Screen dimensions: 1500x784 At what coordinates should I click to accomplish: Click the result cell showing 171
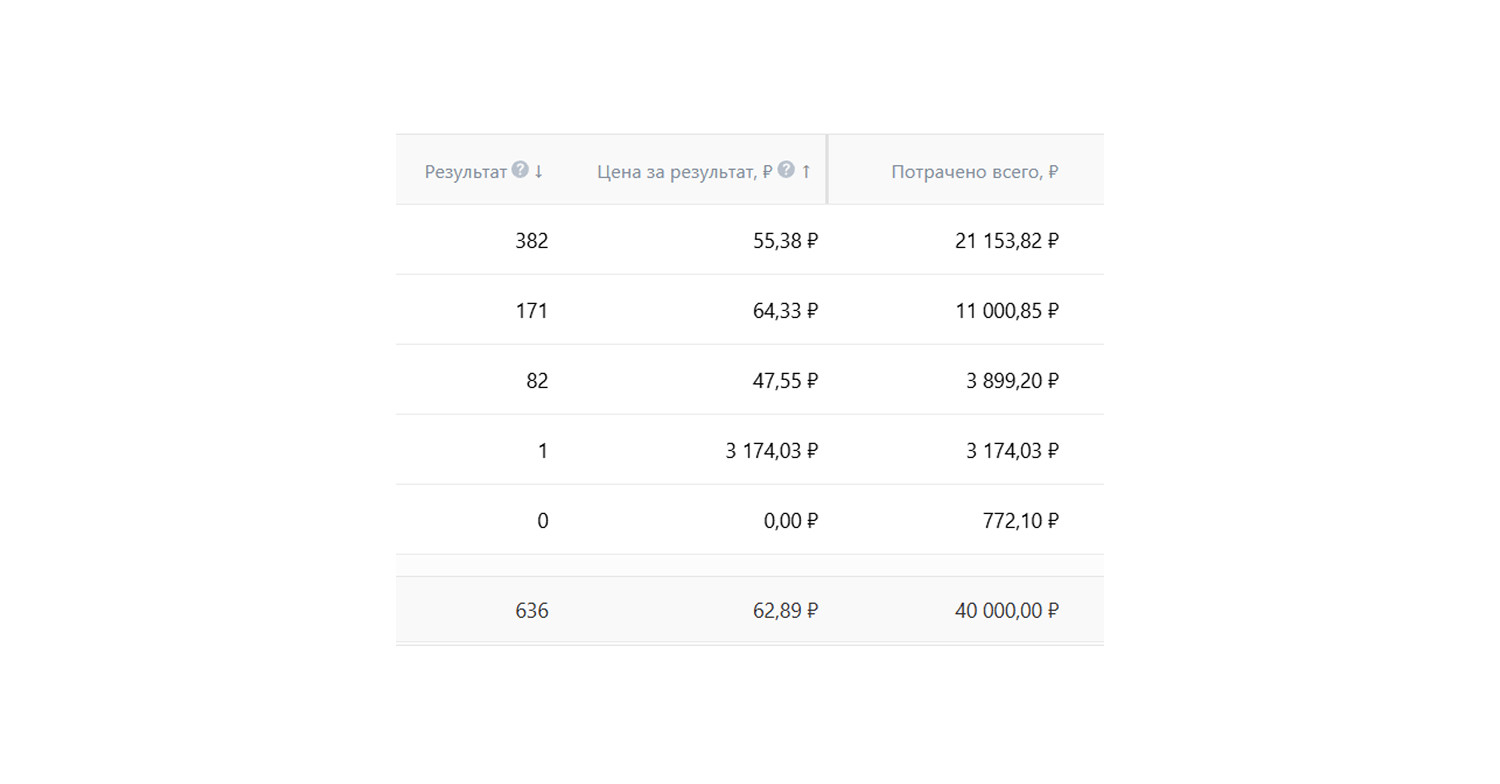point(531,311)
